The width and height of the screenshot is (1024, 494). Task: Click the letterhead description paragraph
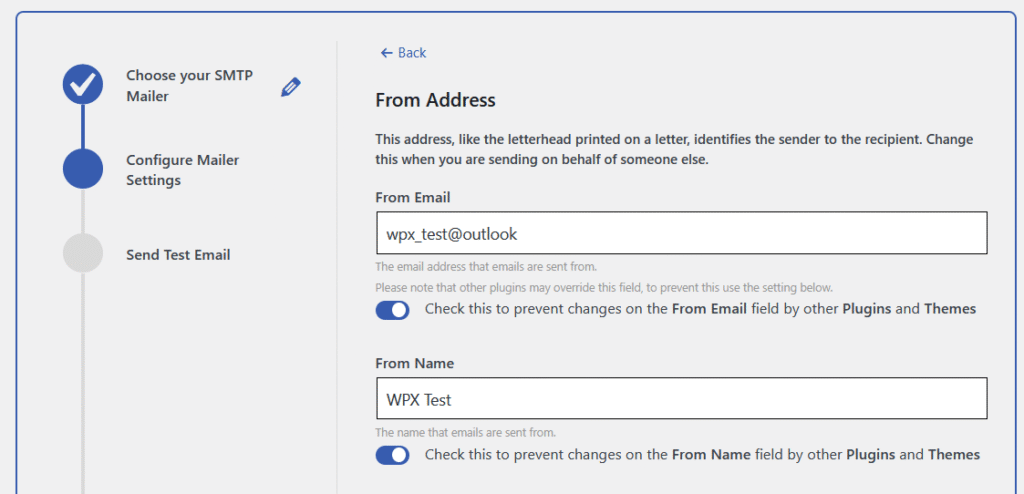pyautogui.click(x=673, y=149)
